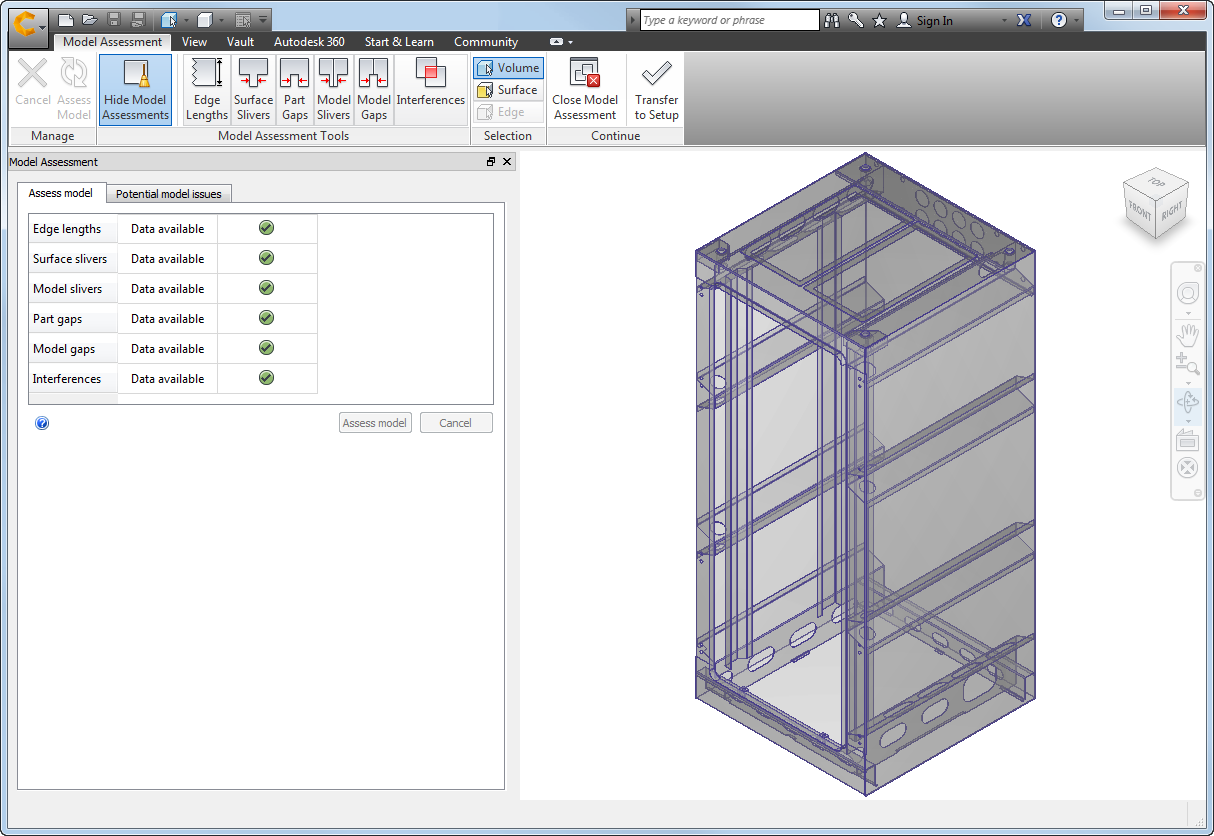1214x836 pixels.
Task: Click the TOP face of the ViewCube
Action: point(1156,183)
